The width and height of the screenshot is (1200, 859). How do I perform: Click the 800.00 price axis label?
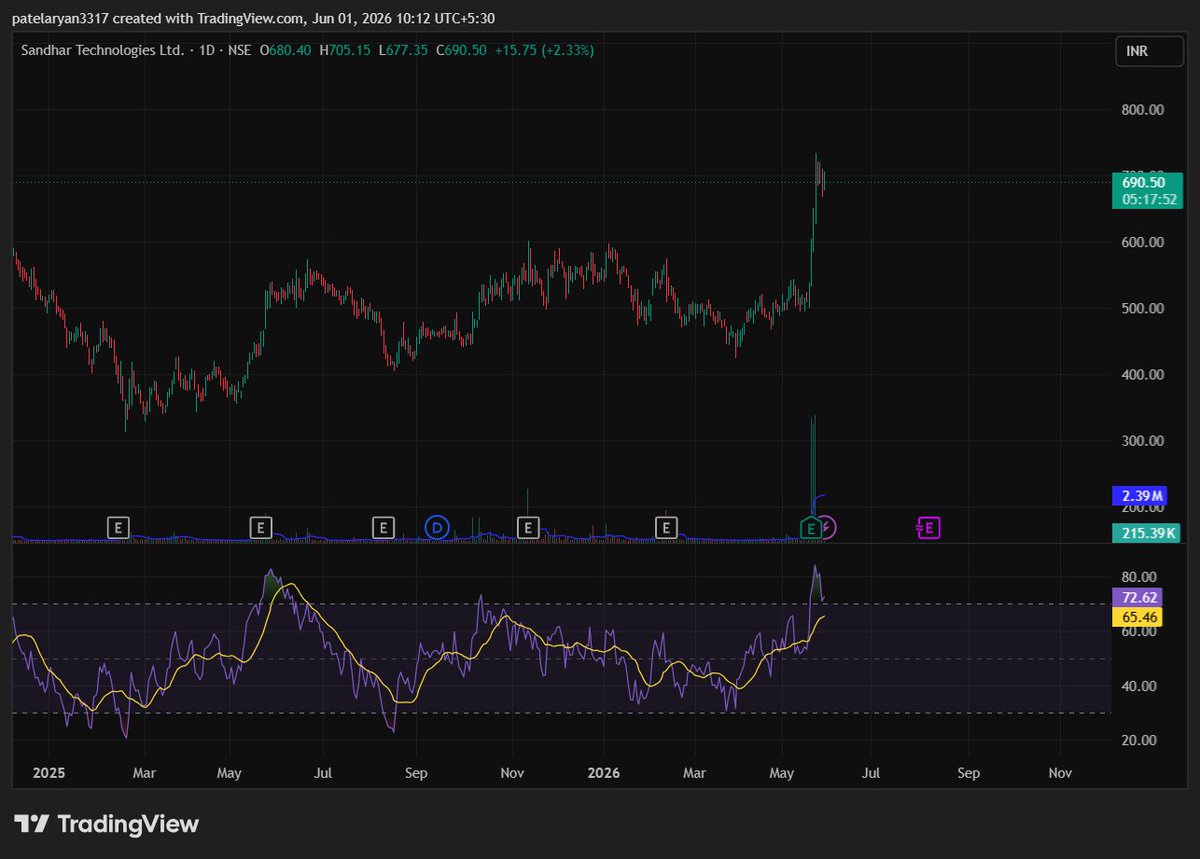[1142, 110]
